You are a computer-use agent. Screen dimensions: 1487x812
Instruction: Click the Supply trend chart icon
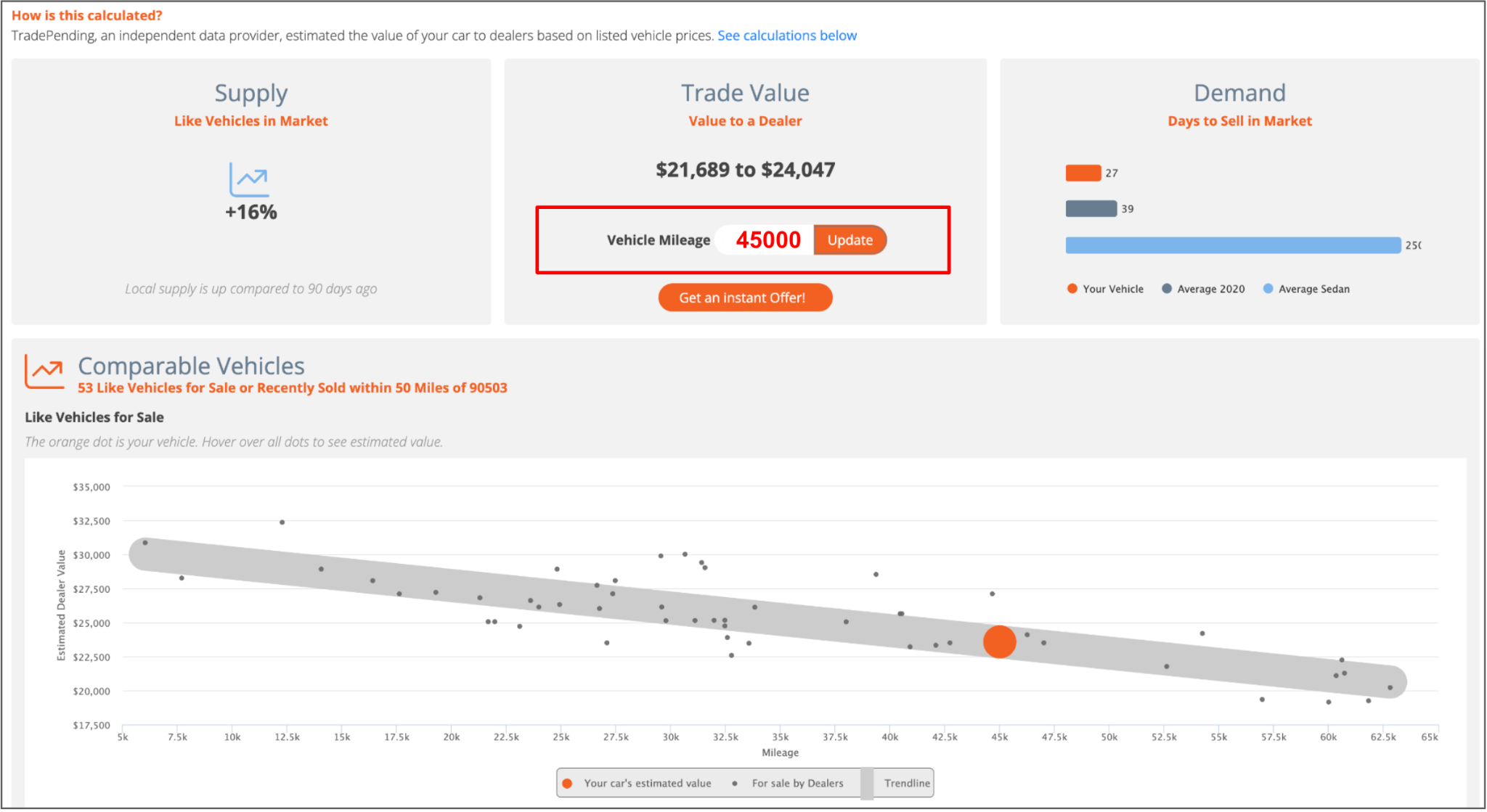tap(249, 179)
